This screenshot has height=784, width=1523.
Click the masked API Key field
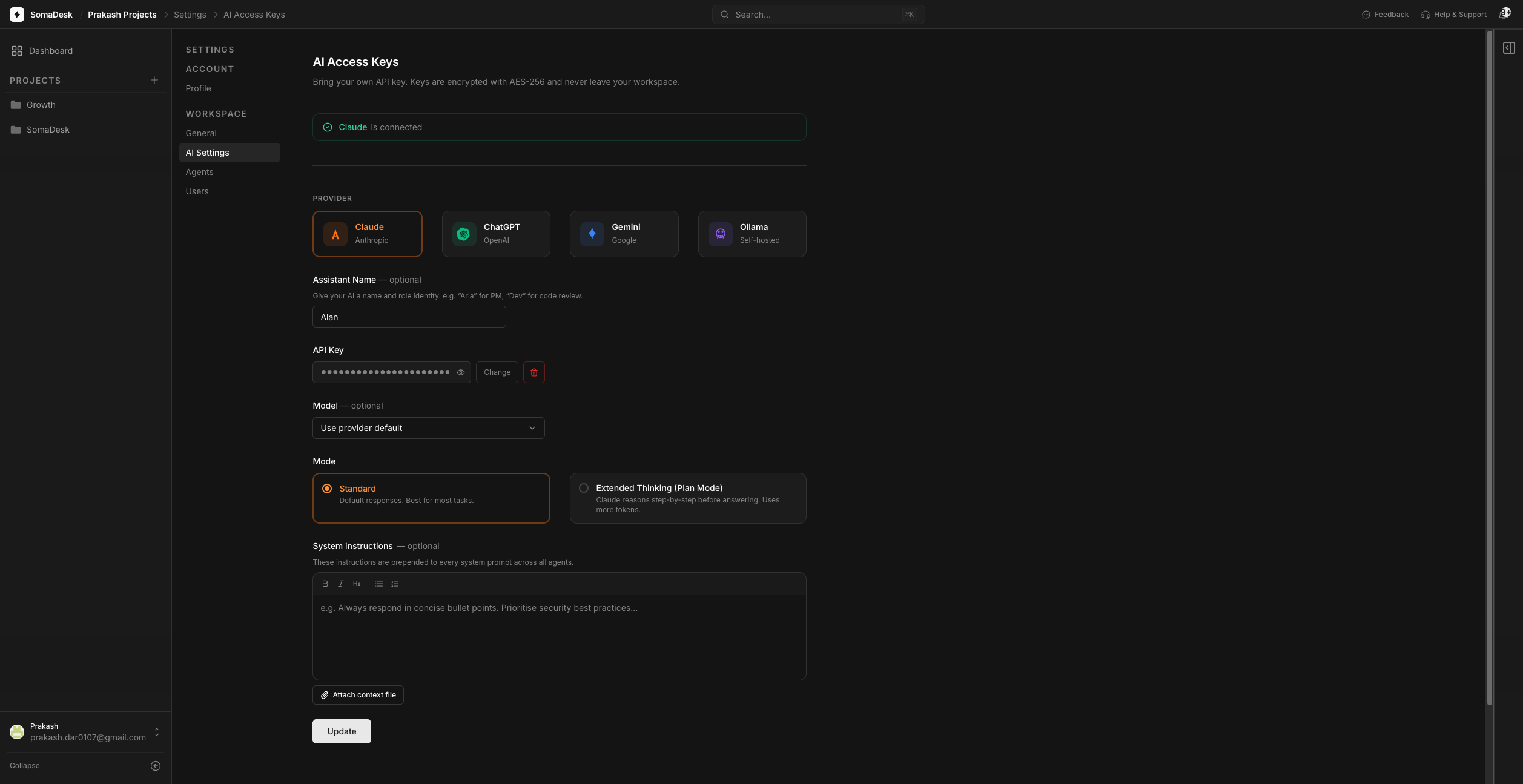[x=392, y=372]
